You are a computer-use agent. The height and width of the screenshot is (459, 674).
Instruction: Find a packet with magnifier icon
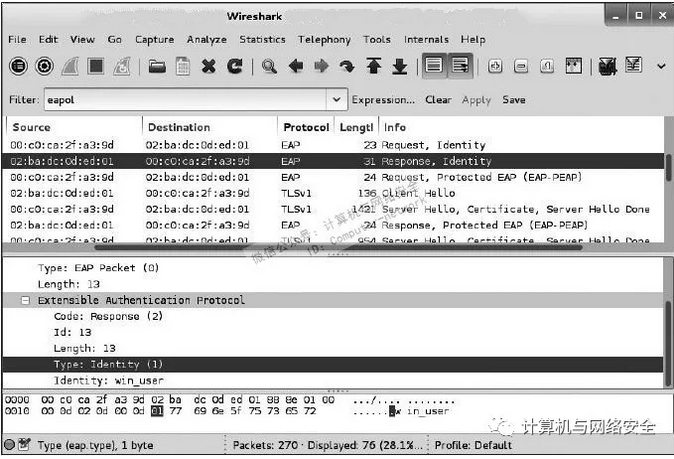(x=269, y=66)
